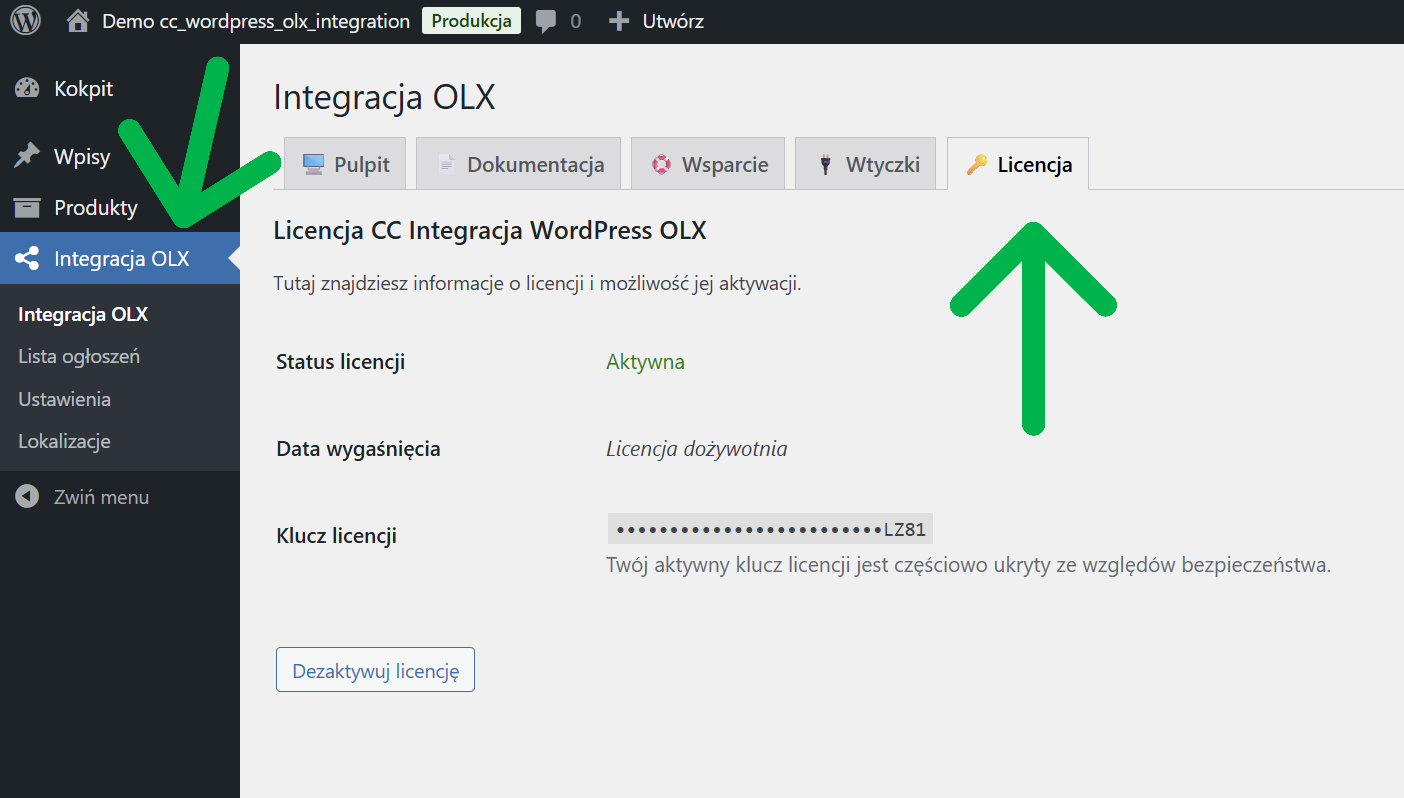
Task: Open Demo cc_wordpress_olx_integration site link
Action: (256, 21)
